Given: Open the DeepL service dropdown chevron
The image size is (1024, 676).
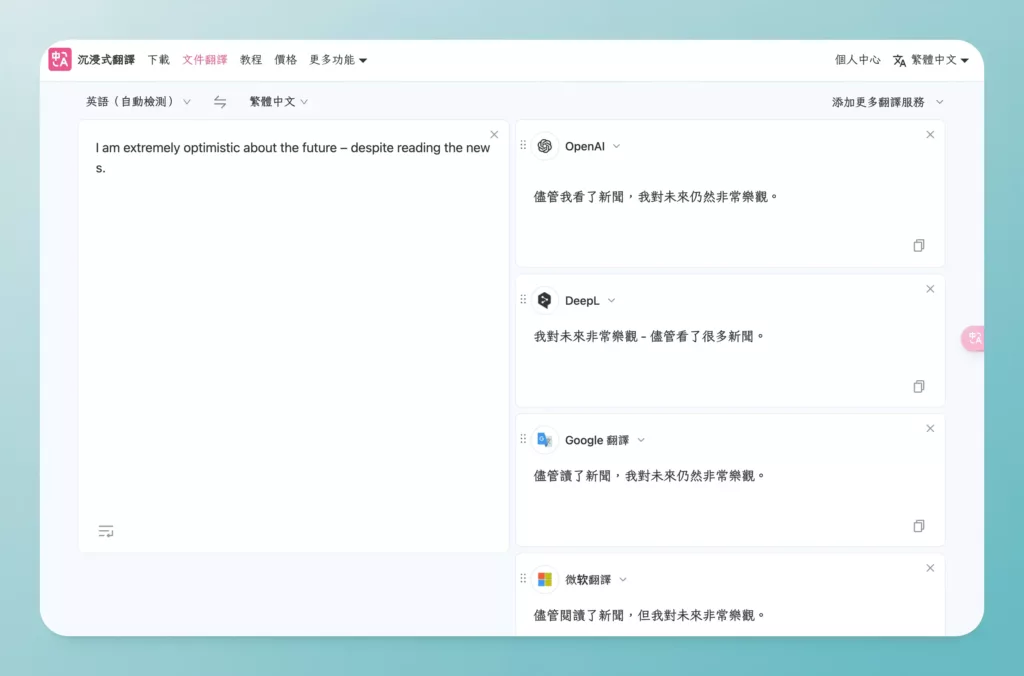Looking at the screenshot, I should coord(611,300).
